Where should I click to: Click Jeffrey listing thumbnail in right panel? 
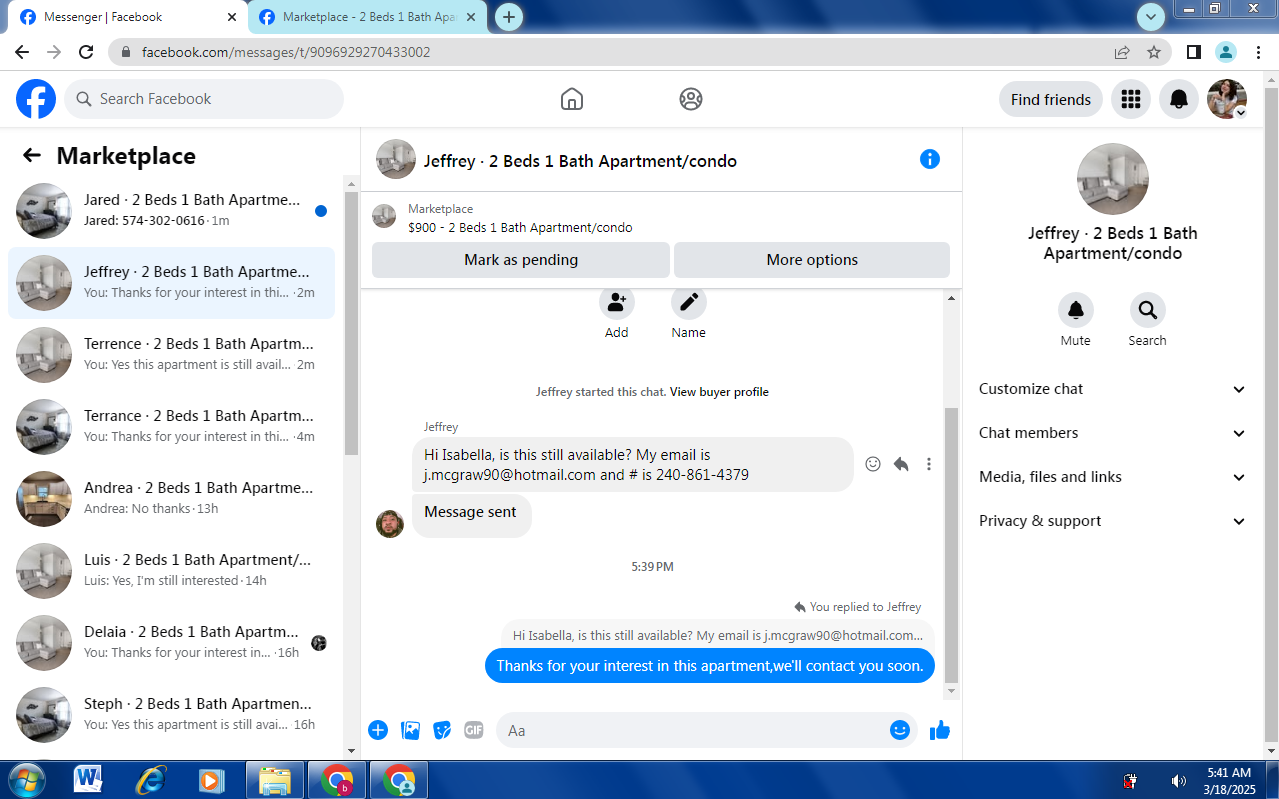coord(1112,179)
